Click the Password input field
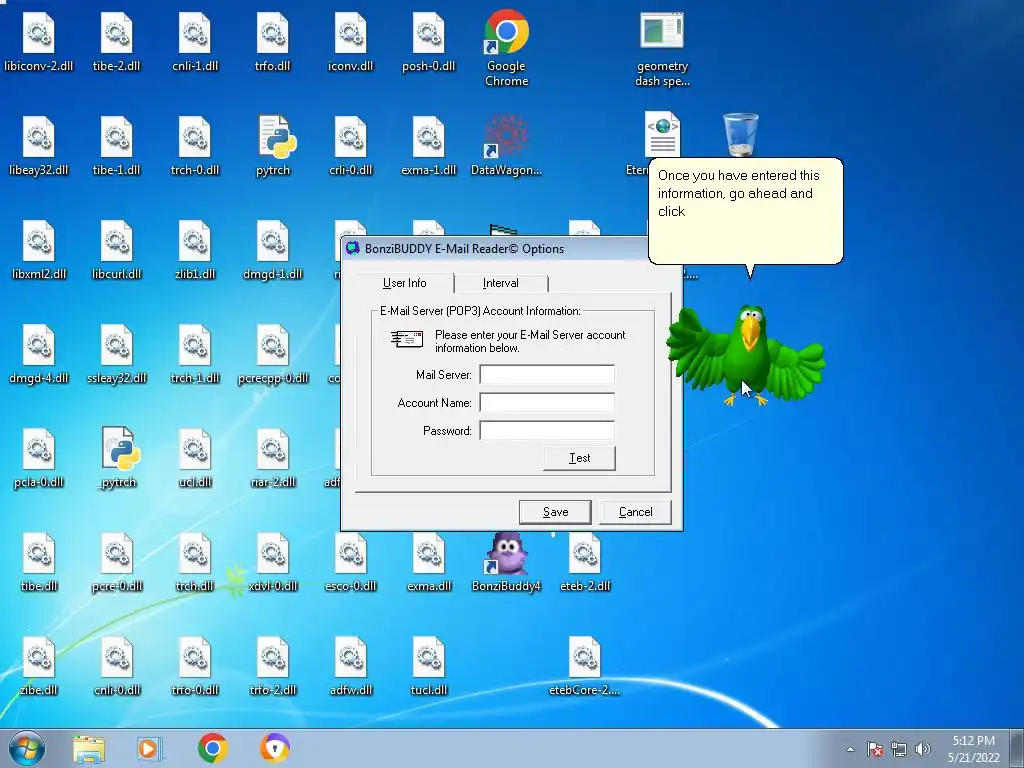This screenshot has height=768, width=1024. 547,431
